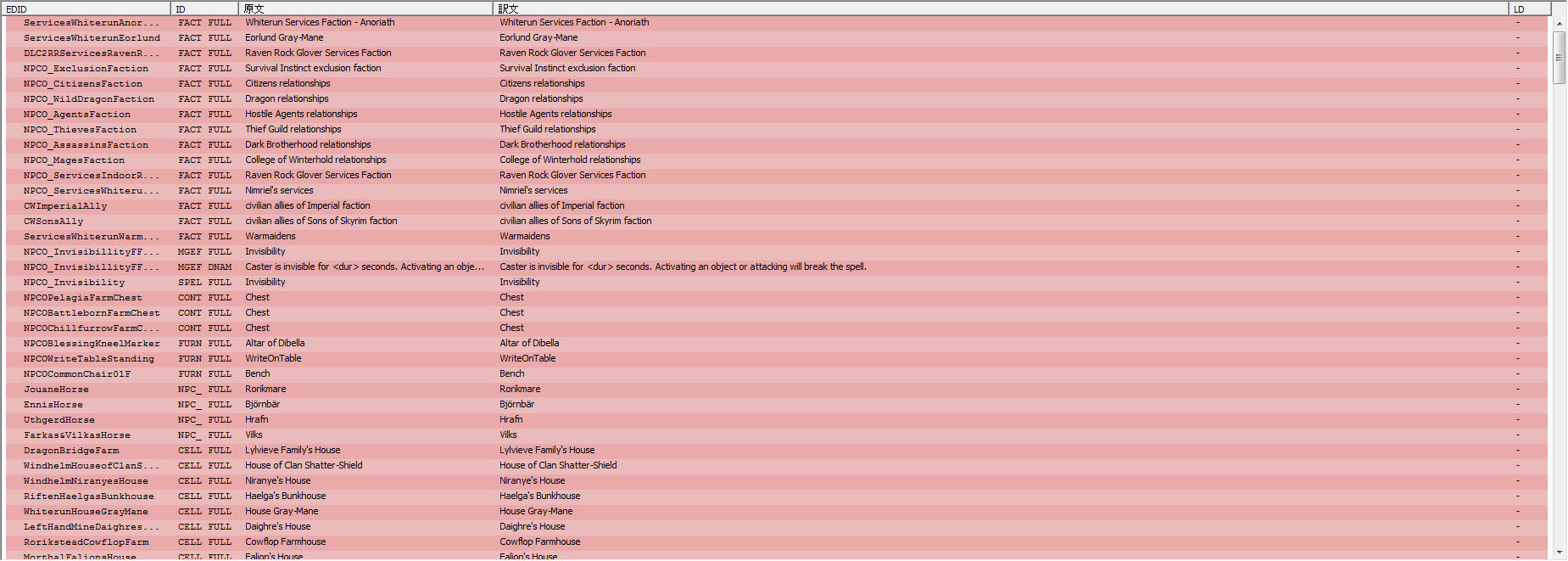Click 原文 cell 'Hostile Agents relationships'
1568x561 pixels.
coord(301,115)
